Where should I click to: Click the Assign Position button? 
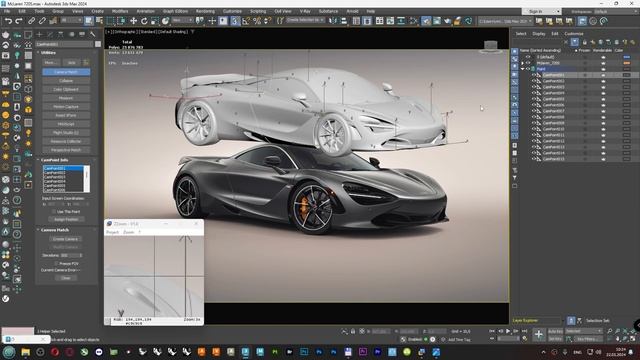pyautogui.click(x=66, y=220)
